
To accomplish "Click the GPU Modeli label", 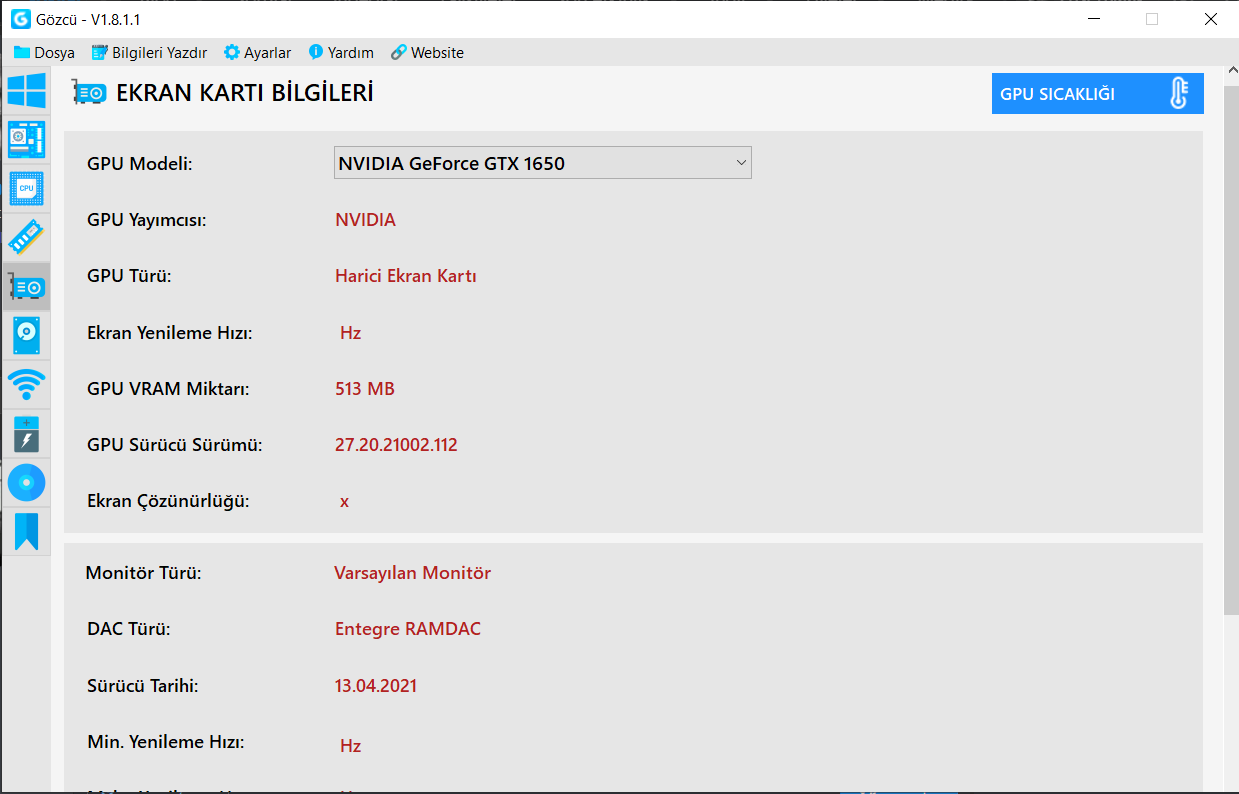I will (139, 164).
